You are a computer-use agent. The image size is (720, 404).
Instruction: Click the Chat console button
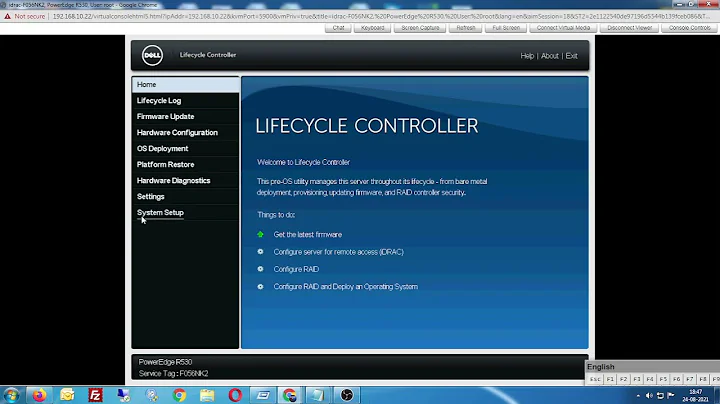click(x=338, y=28)
